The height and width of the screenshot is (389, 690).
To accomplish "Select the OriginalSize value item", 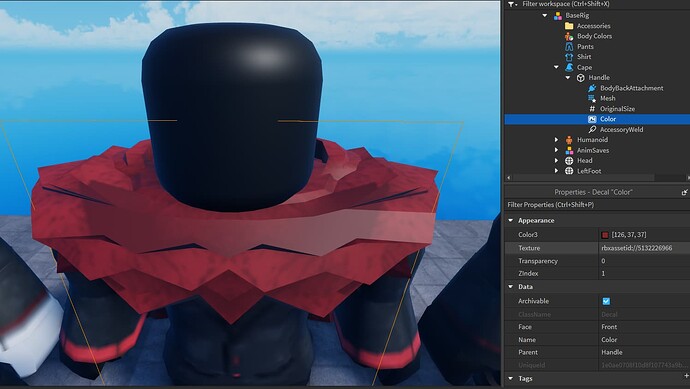I will click(x=612, y=109).
